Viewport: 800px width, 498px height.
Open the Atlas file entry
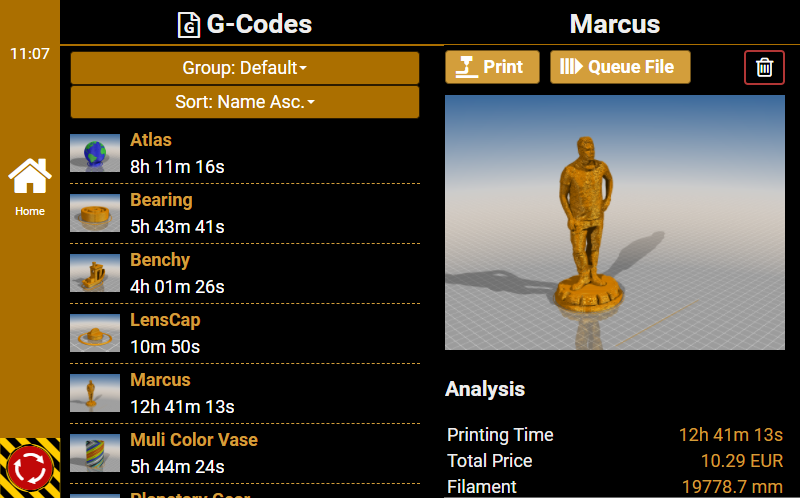tap(151, 140)
